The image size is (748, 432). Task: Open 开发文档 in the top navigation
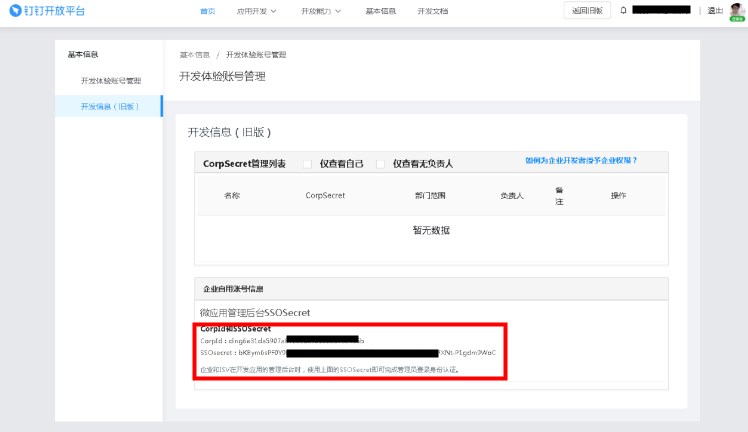click(x=432, y=11)
